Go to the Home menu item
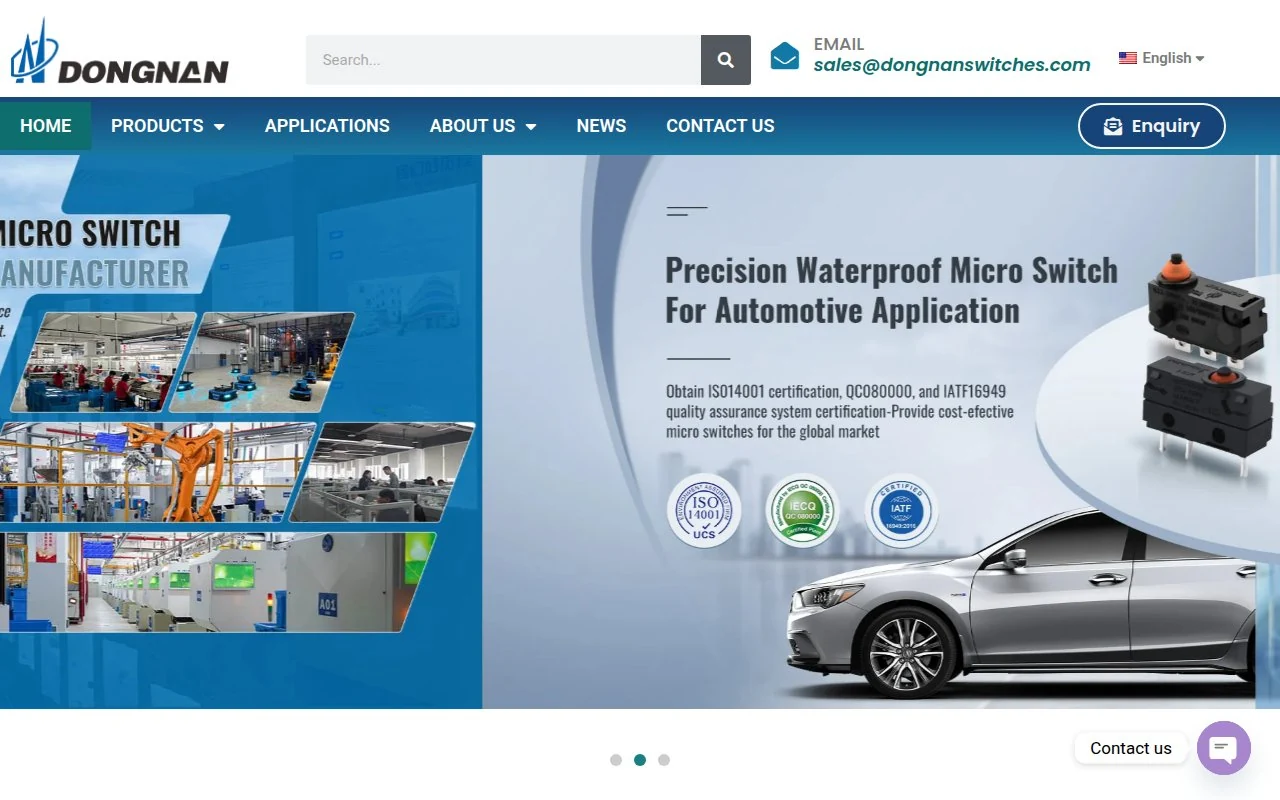The width and height of the screenshot is (1280, 800). point(46,126)
